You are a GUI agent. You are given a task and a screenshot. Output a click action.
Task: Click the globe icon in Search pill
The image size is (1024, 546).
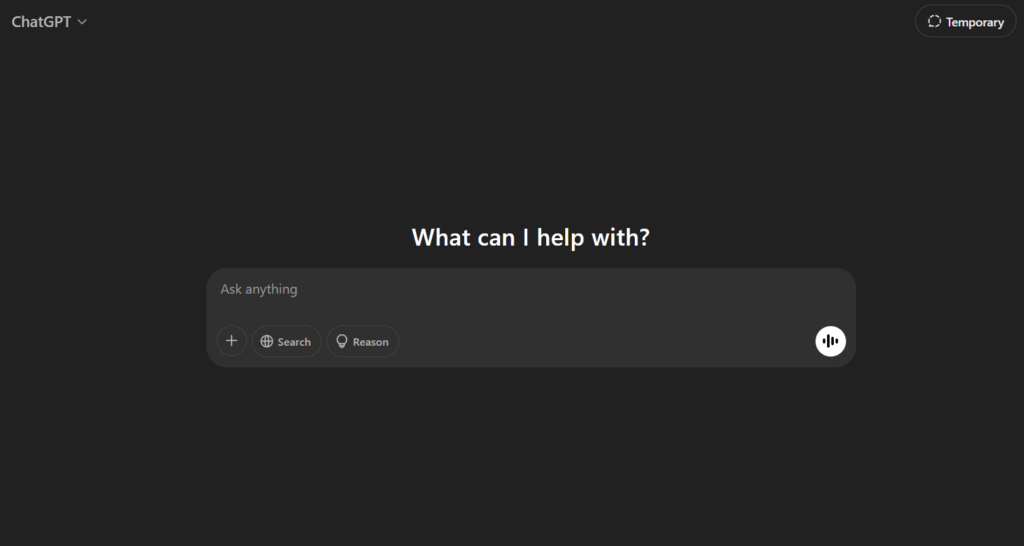267,342
